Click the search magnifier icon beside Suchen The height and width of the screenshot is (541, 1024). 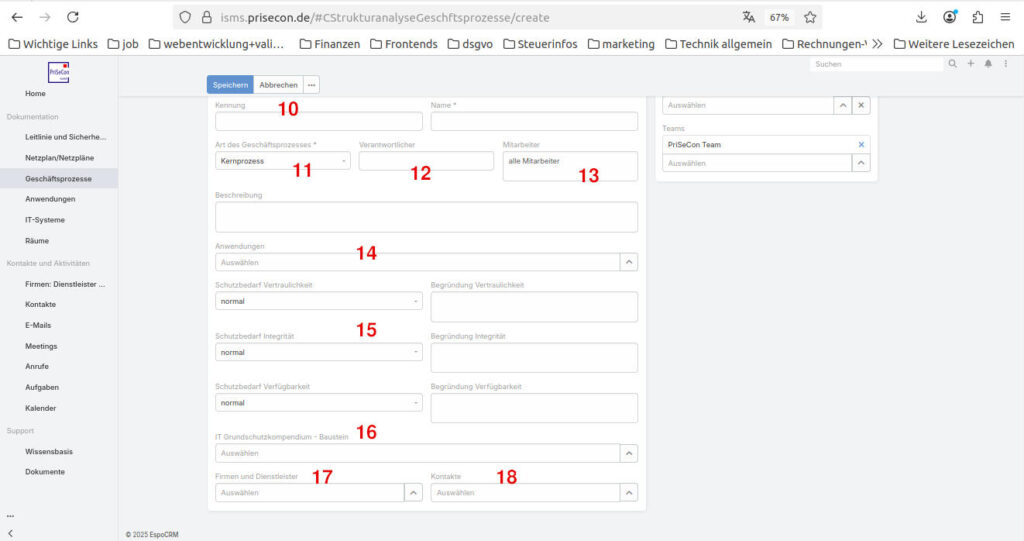click(953, 63)
